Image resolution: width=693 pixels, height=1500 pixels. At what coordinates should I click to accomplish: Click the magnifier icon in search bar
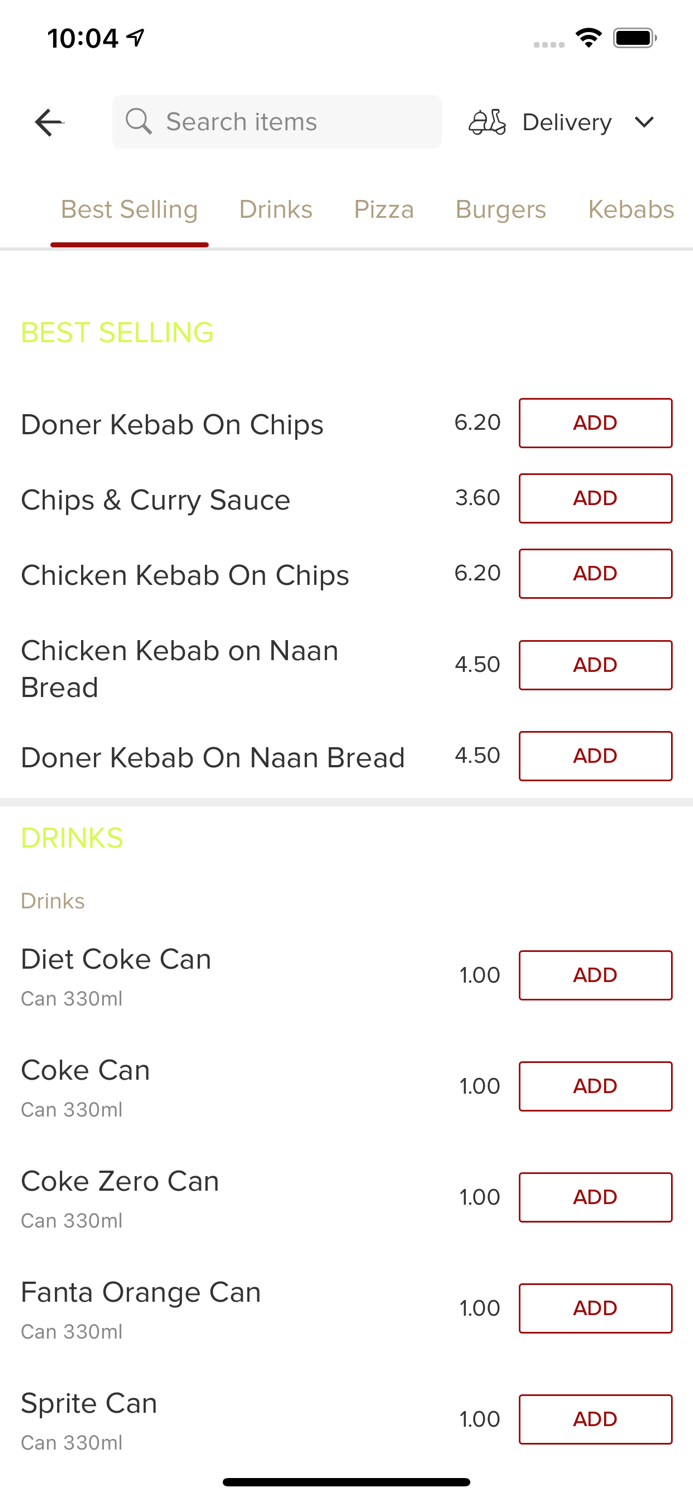(x=139, y=122)
